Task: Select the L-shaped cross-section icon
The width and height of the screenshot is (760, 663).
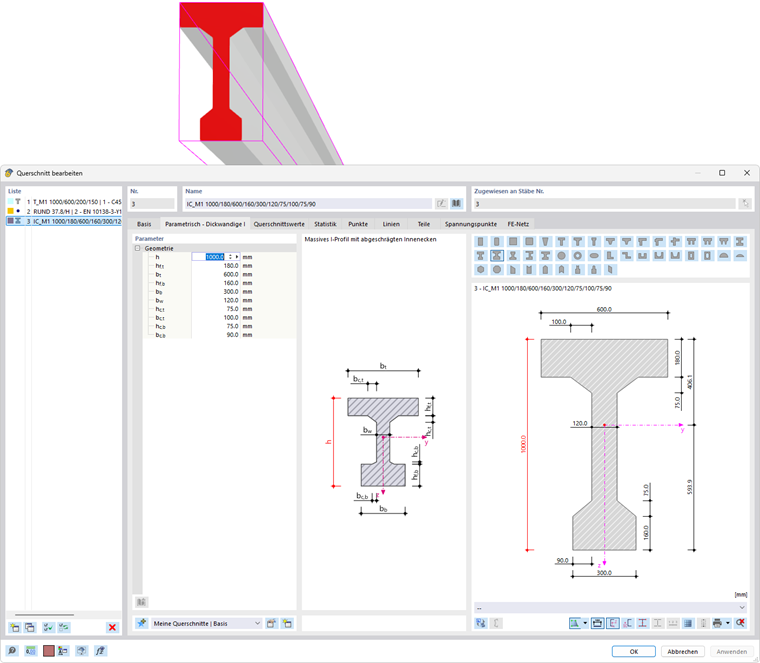Action: [x=610, y=255]
